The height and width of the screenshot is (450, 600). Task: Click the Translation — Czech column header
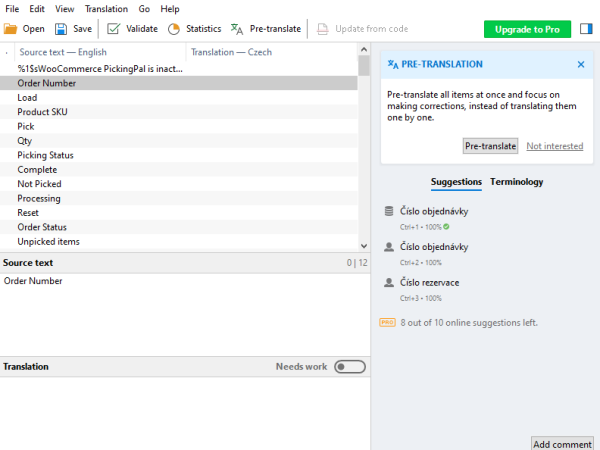[232, 52]
